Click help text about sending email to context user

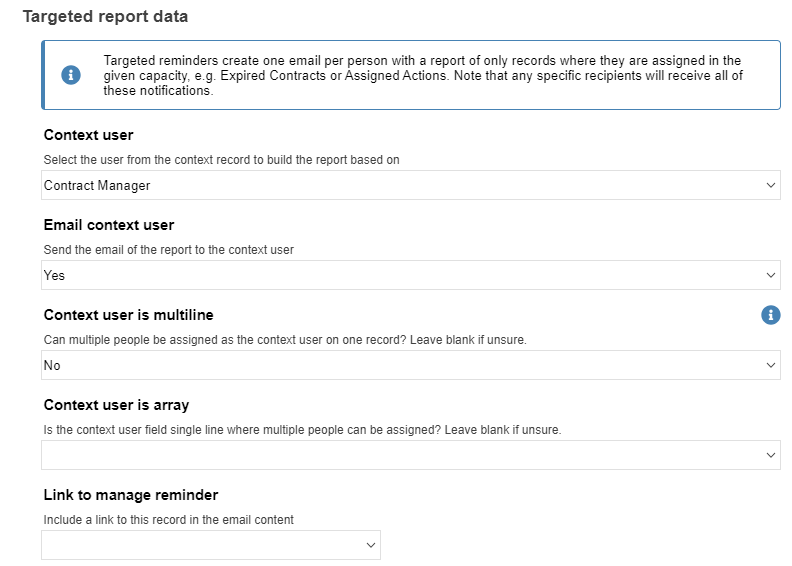click(169, 249)
